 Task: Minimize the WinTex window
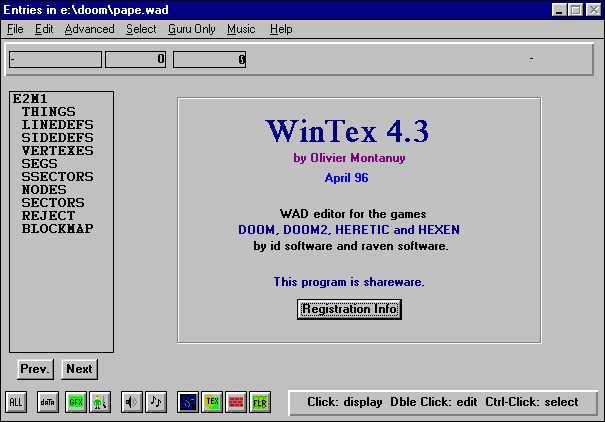tap(559, 10)
